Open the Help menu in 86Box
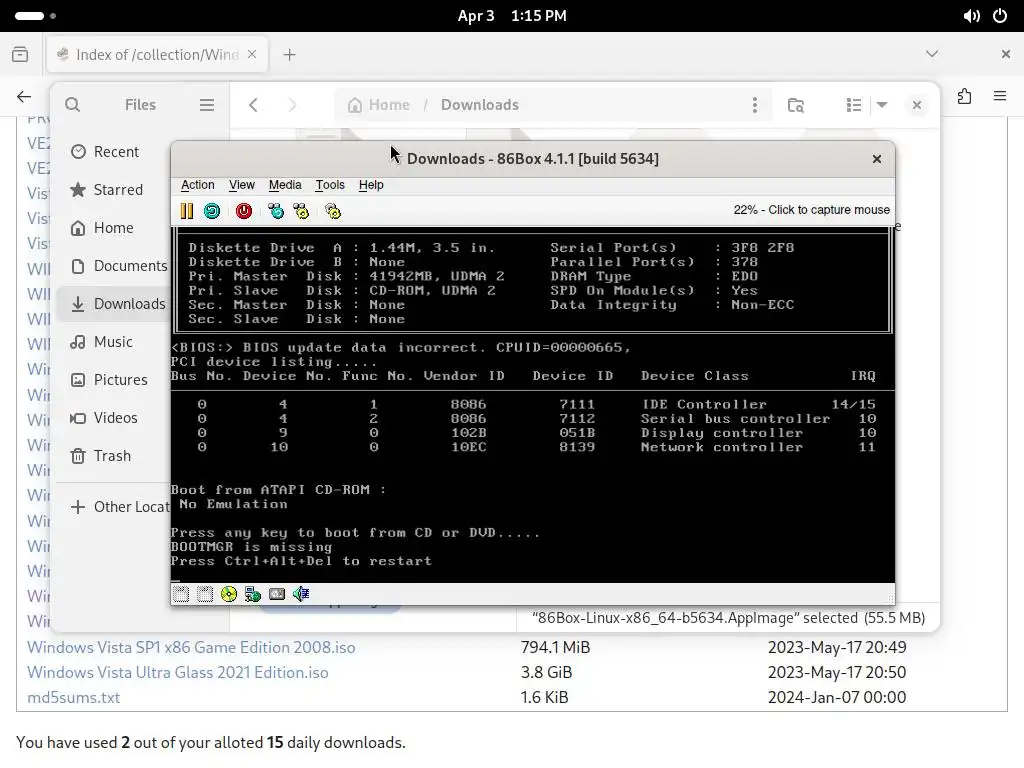Image resolution: width=1024 pixels, height=768 pixels. (x=371, y=185)
